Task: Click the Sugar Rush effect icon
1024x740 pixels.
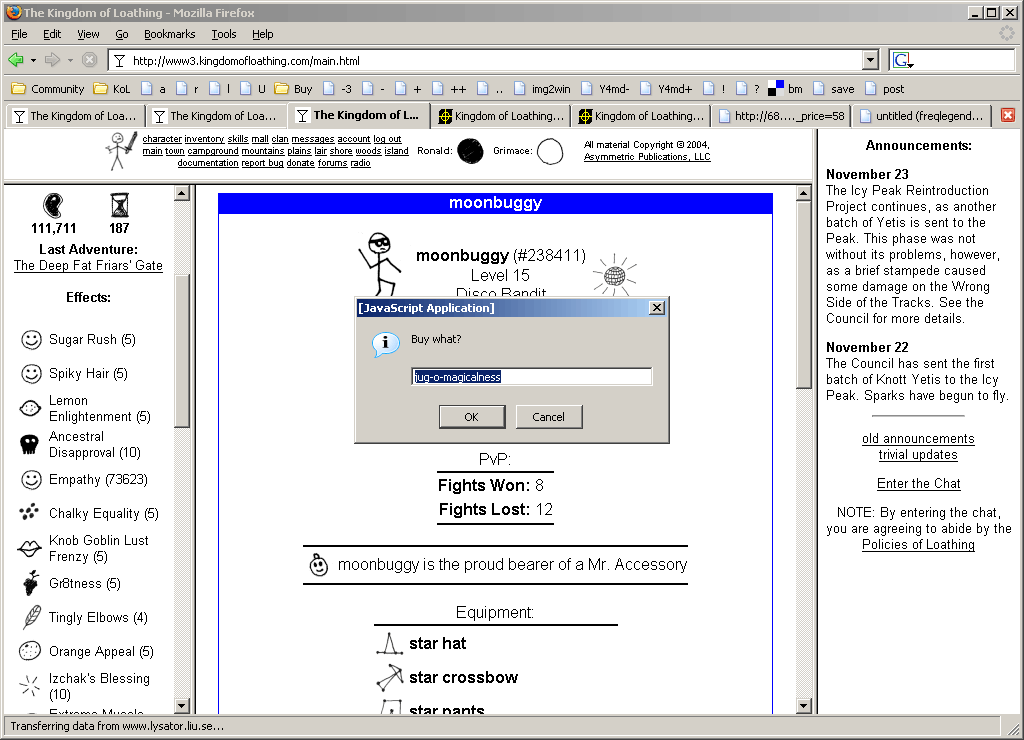Action: click(31, 340)
